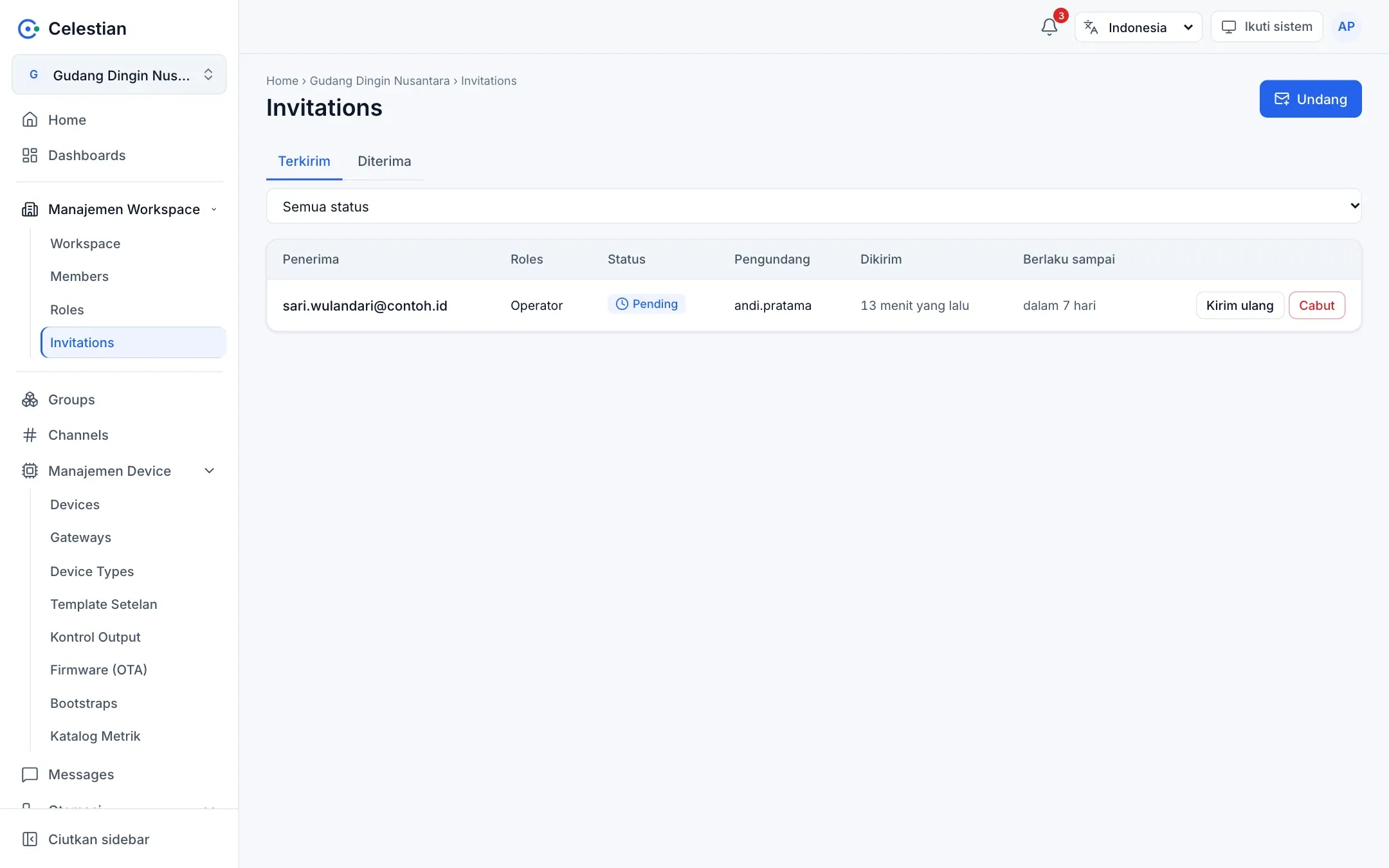1389x868 pixels.
Task: Open the Semua status filter dropdown
Action: pyautogui.click(x=813, y=206)
